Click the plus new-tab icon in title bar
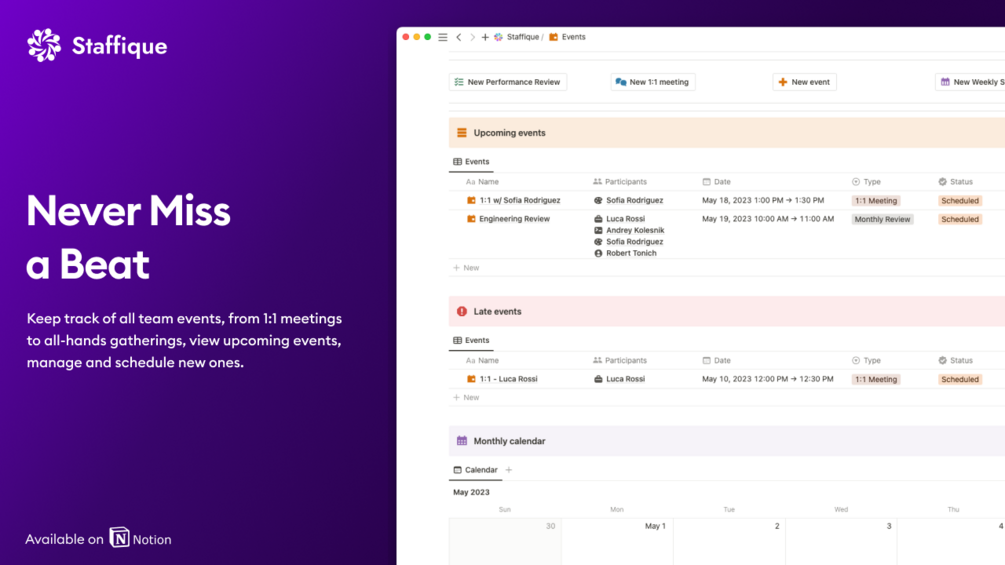The image size is (1005, 565). point(485,37)
